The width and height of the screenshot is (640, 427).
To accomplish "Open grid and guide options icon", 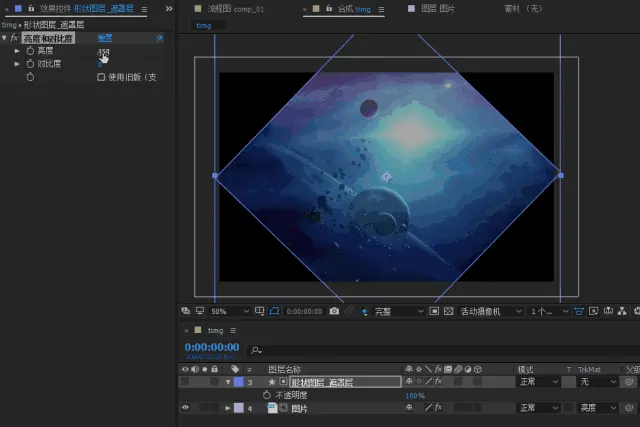I will tap(260, 311).
